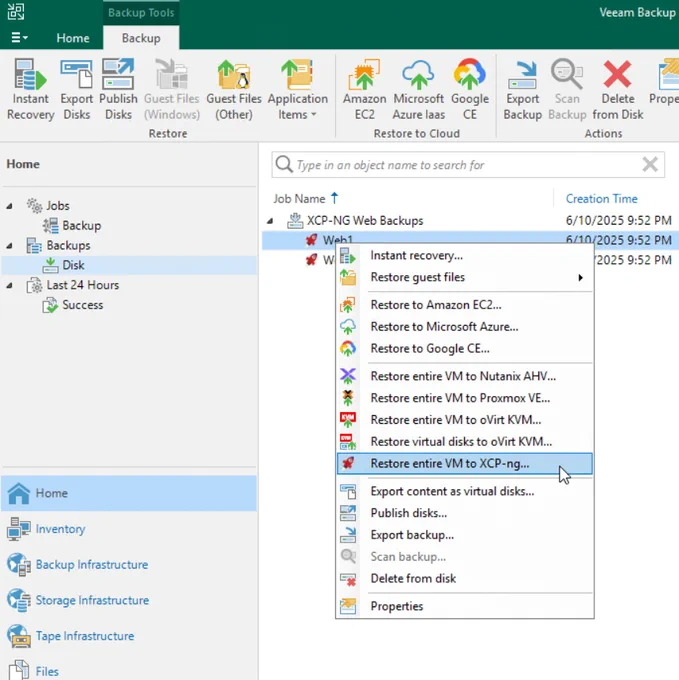Select Jobs in the tree
The height and width of the screenshot is (680, 679).
(58, 206)
